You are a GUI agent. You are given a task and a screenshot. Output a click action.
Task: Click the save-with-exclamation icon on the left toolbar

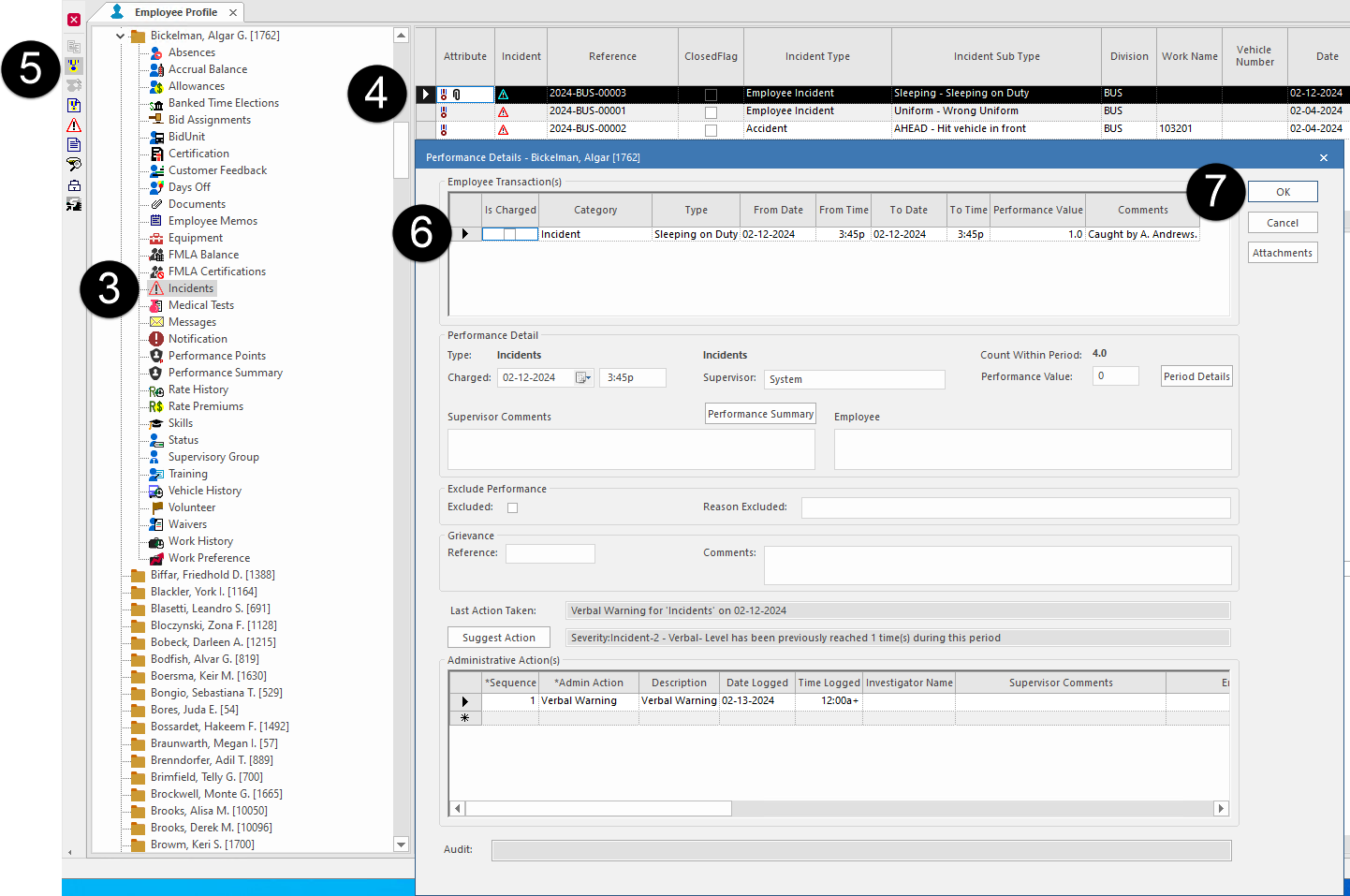tap(74, 105)
